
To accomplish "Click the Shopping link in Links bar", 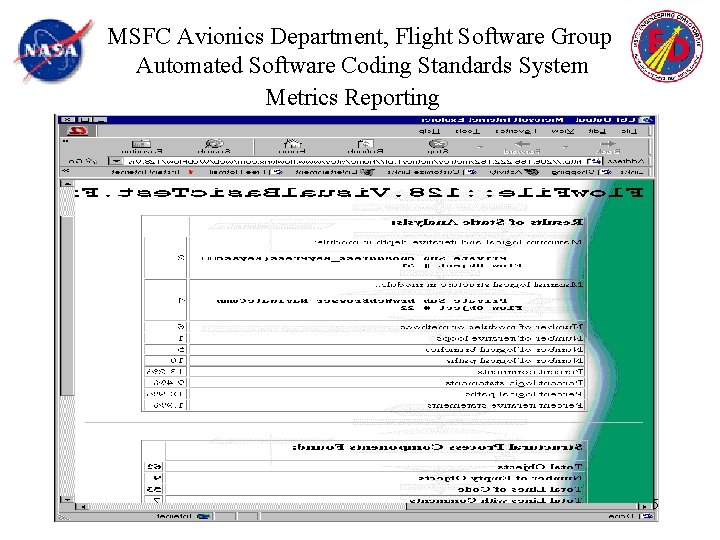I will click(580, 172).
